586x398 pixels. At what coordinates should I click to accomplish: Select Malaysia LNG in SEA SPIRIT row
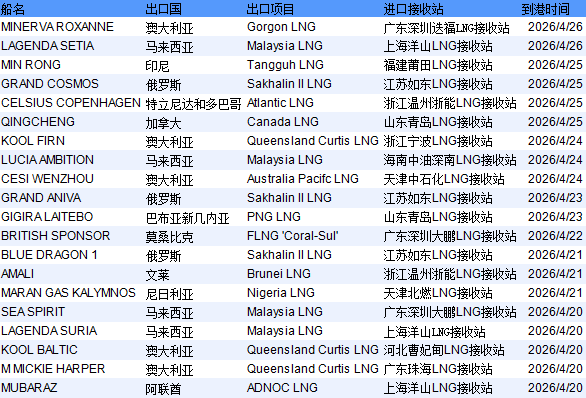pyautogui.click(x=284, y=312)
